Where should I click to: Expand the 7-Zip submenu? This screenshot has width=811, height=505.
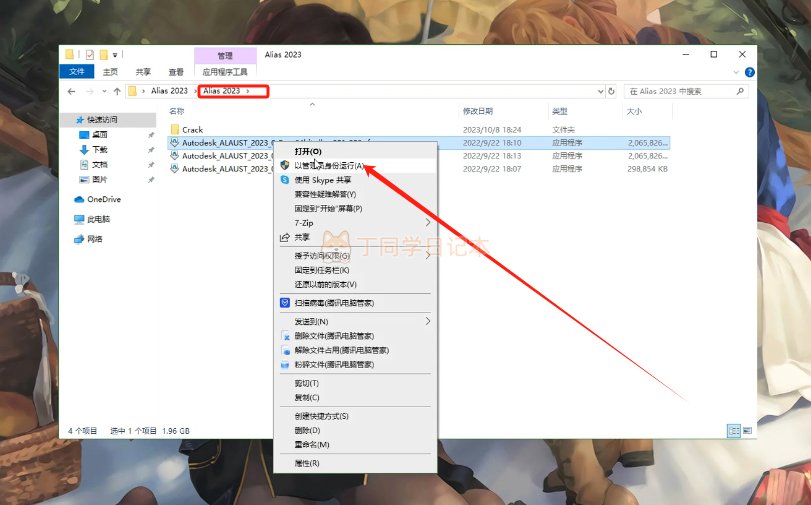pos(428,222)
